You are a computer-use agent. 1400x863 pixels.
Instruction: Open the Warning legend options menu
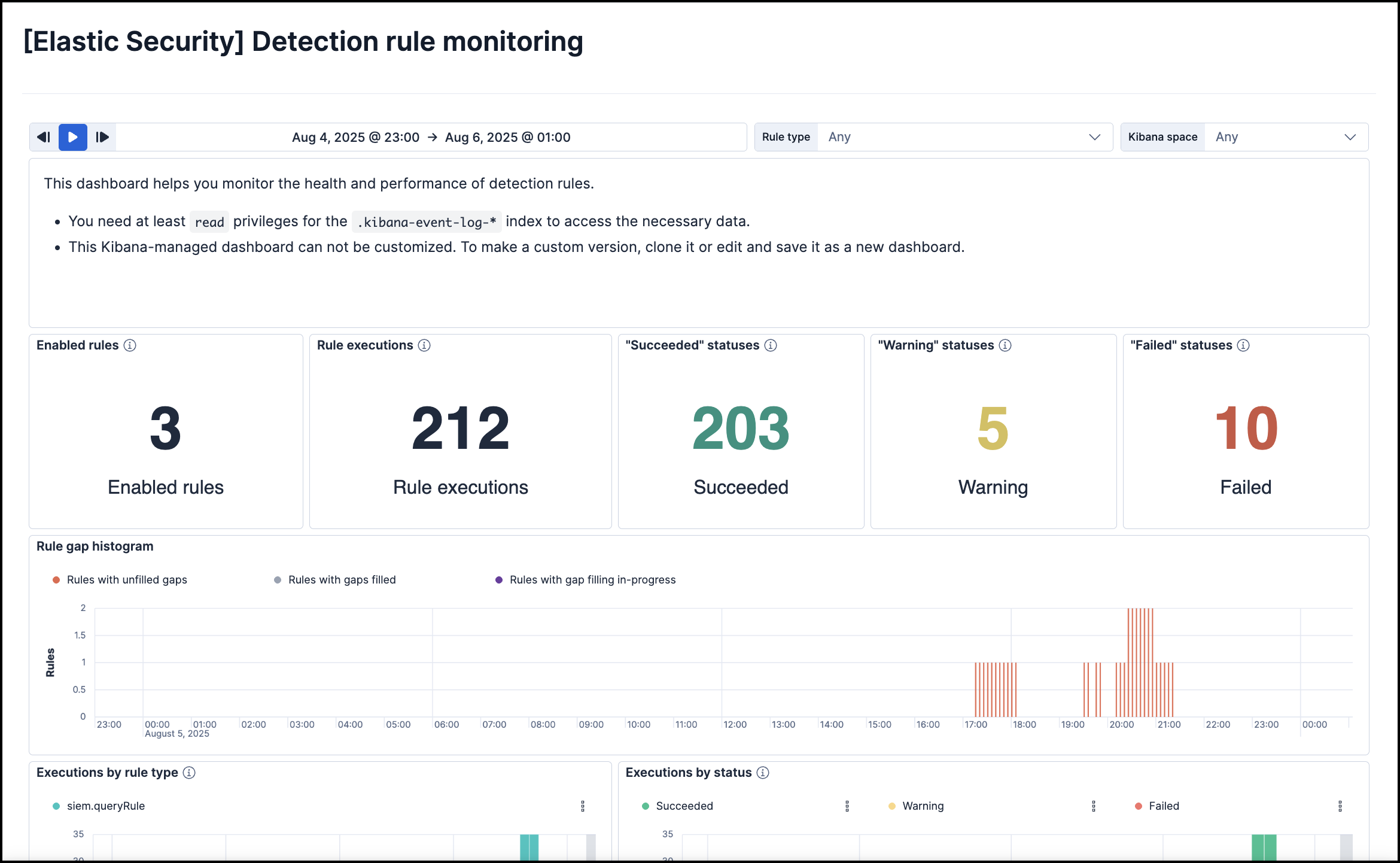pyautogui.click(x=1094, y=806)
